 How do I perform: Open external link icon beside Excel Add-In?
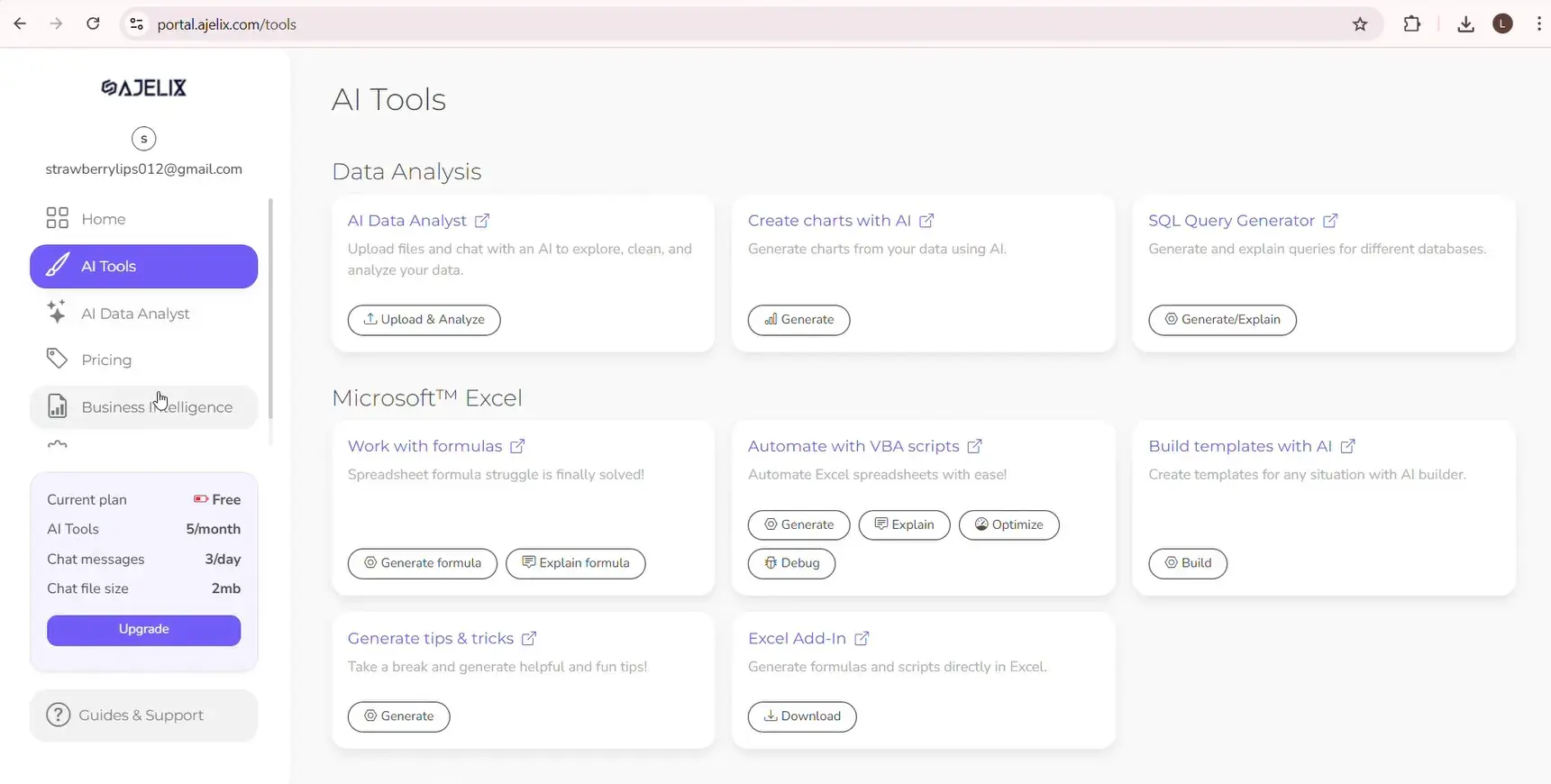click(862, 639)
